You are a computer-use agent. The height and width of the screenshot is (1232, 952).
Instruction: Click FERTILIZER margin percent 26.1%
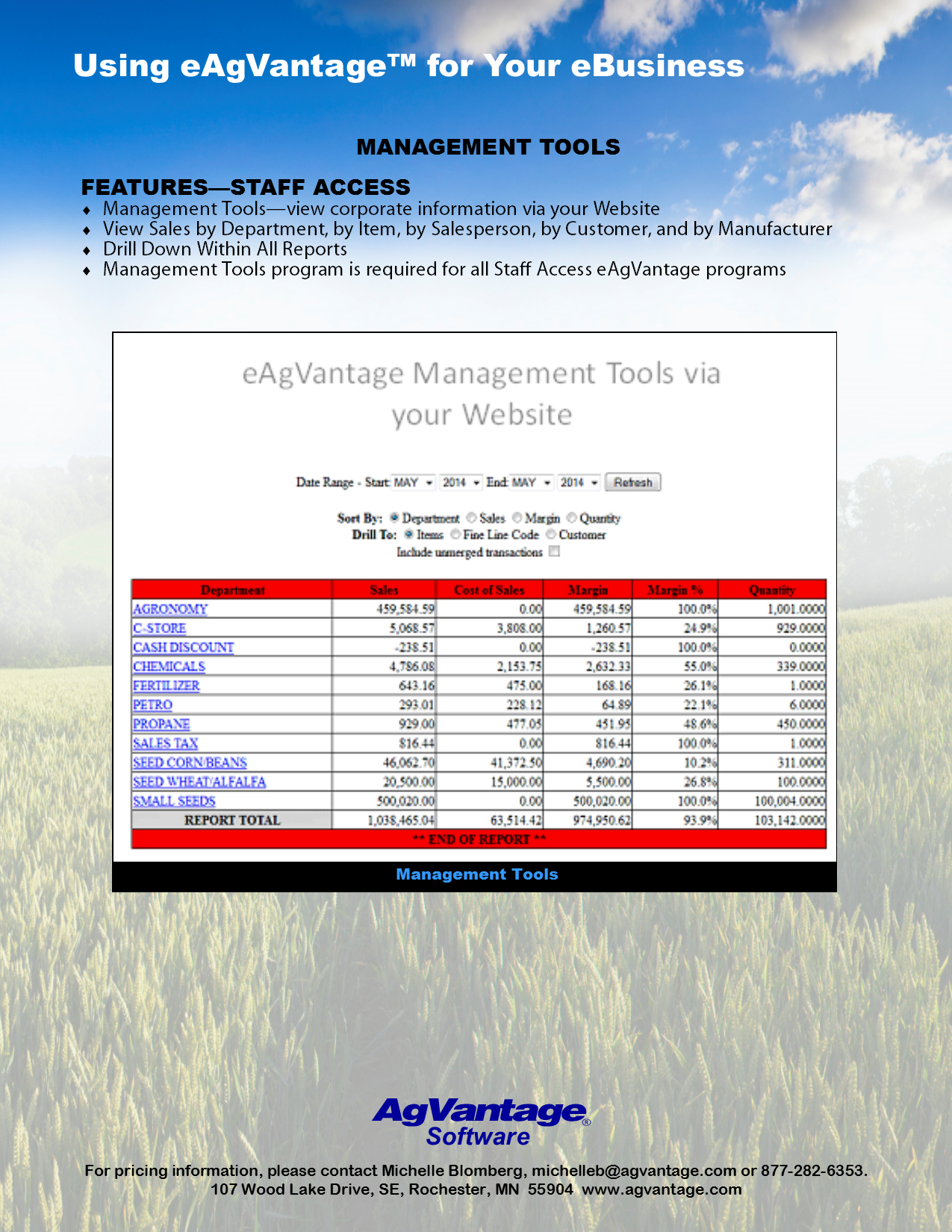pyautogui.click(x=700, y=685)
